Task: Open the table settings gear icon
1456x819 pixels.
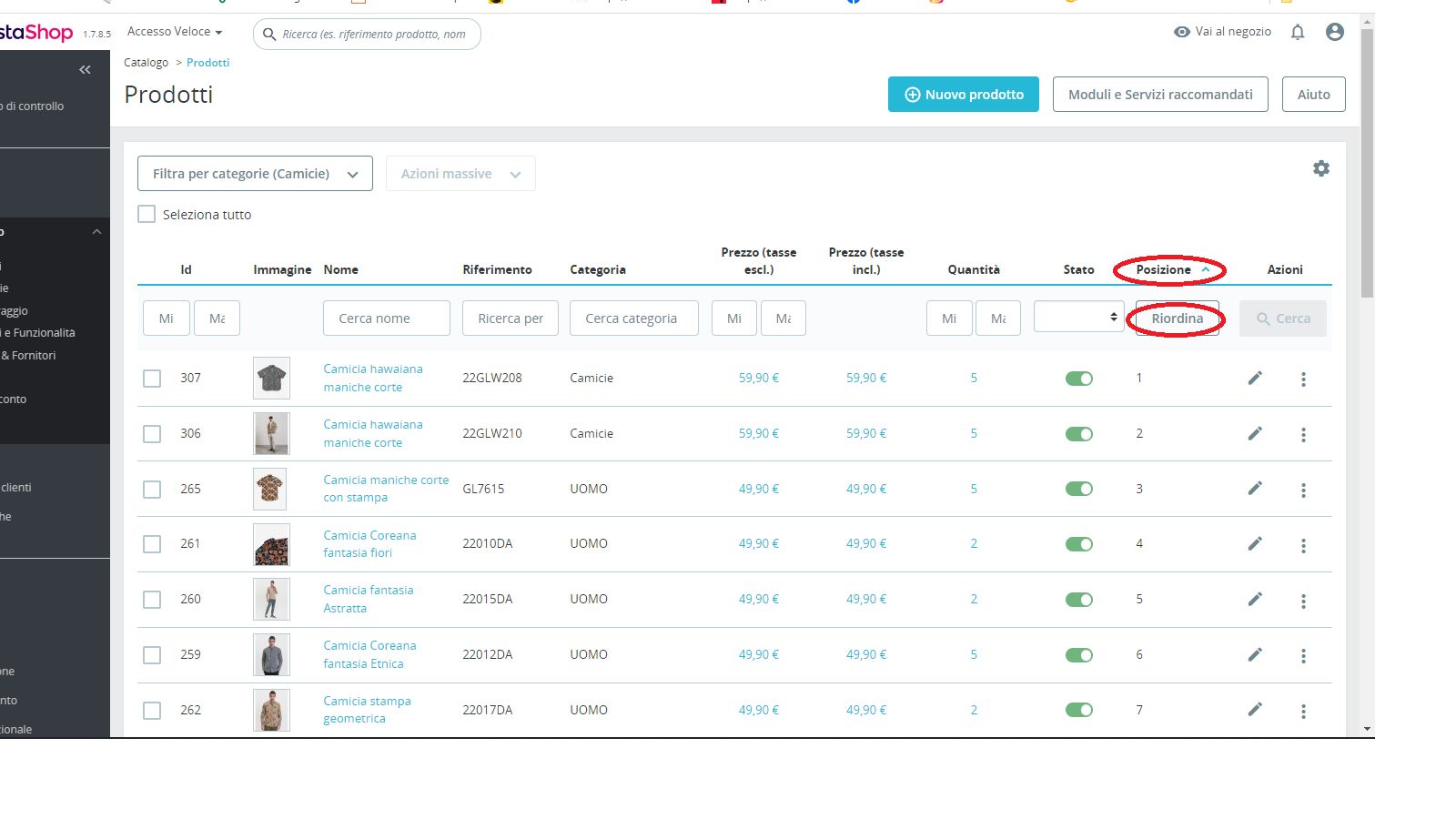Action: coord(1321,168)
